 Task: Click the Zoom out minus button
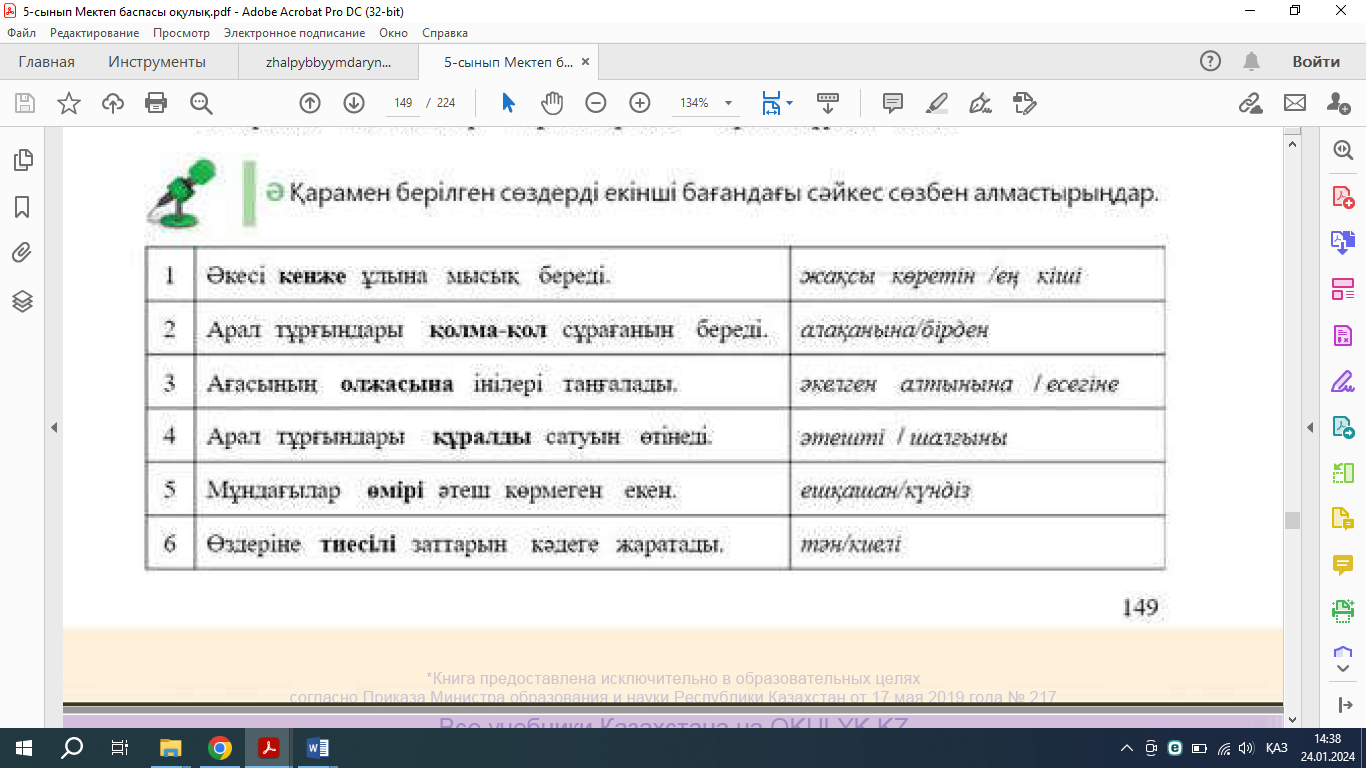[x=596, y=103]
